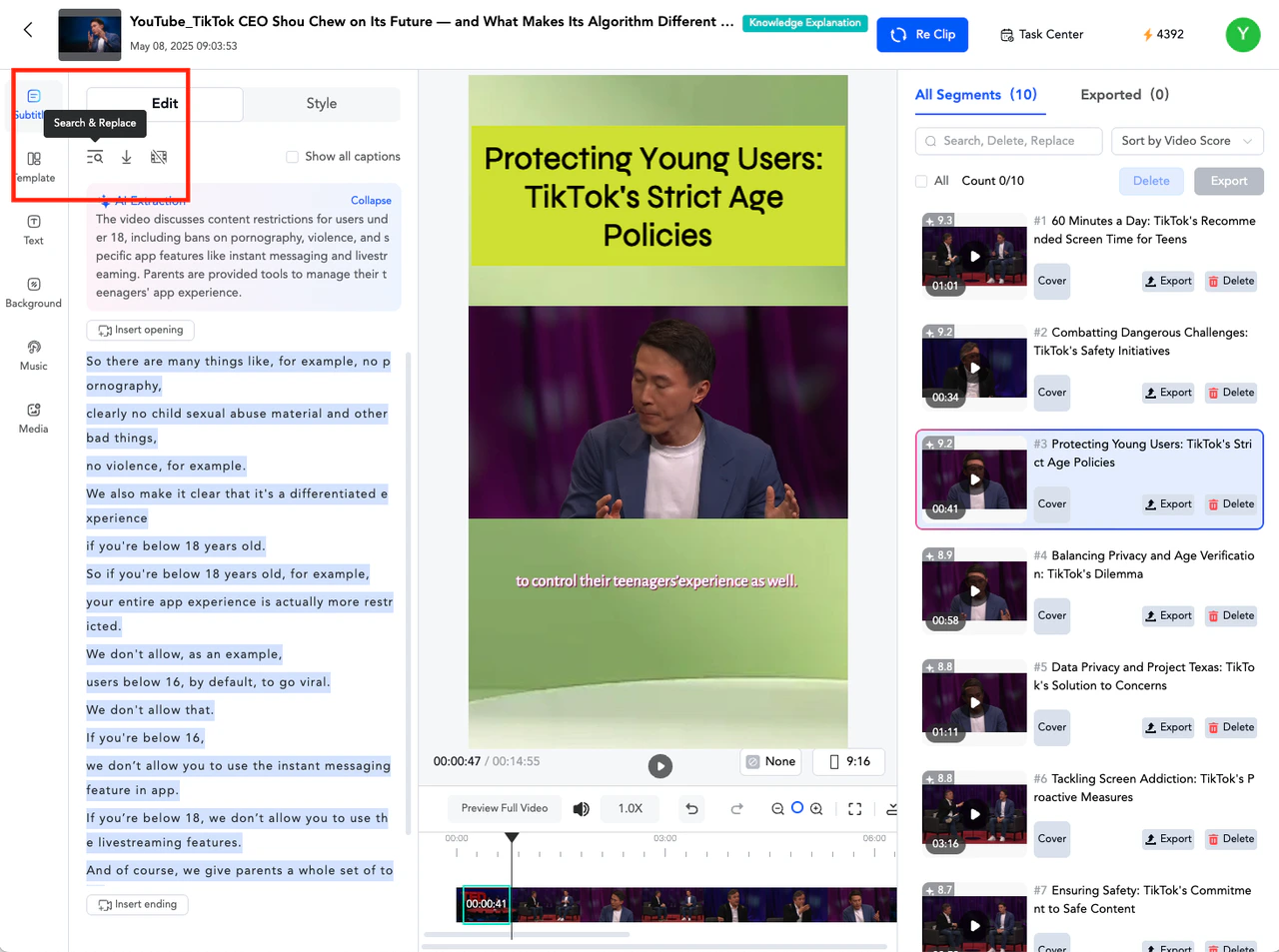1279x952 pixels.
Task: Open Cover for segment #1
Action: tap(1052, 281)
